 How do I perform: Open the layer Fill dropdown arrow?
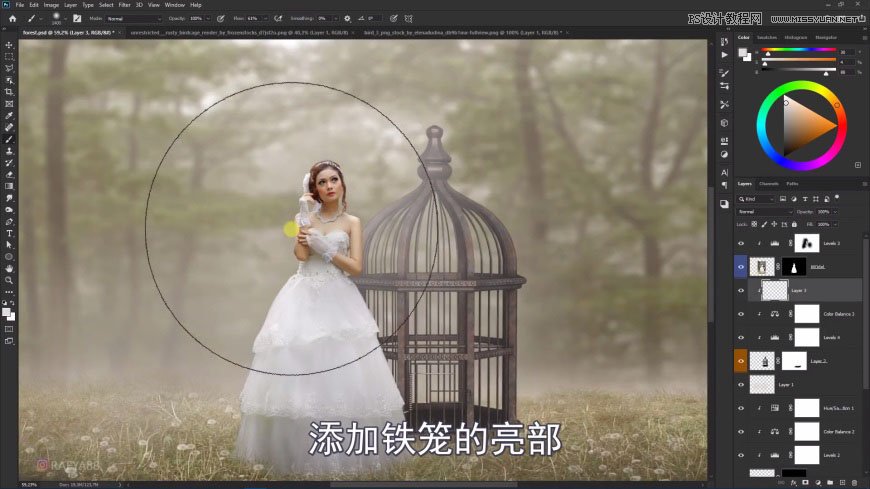835,224
